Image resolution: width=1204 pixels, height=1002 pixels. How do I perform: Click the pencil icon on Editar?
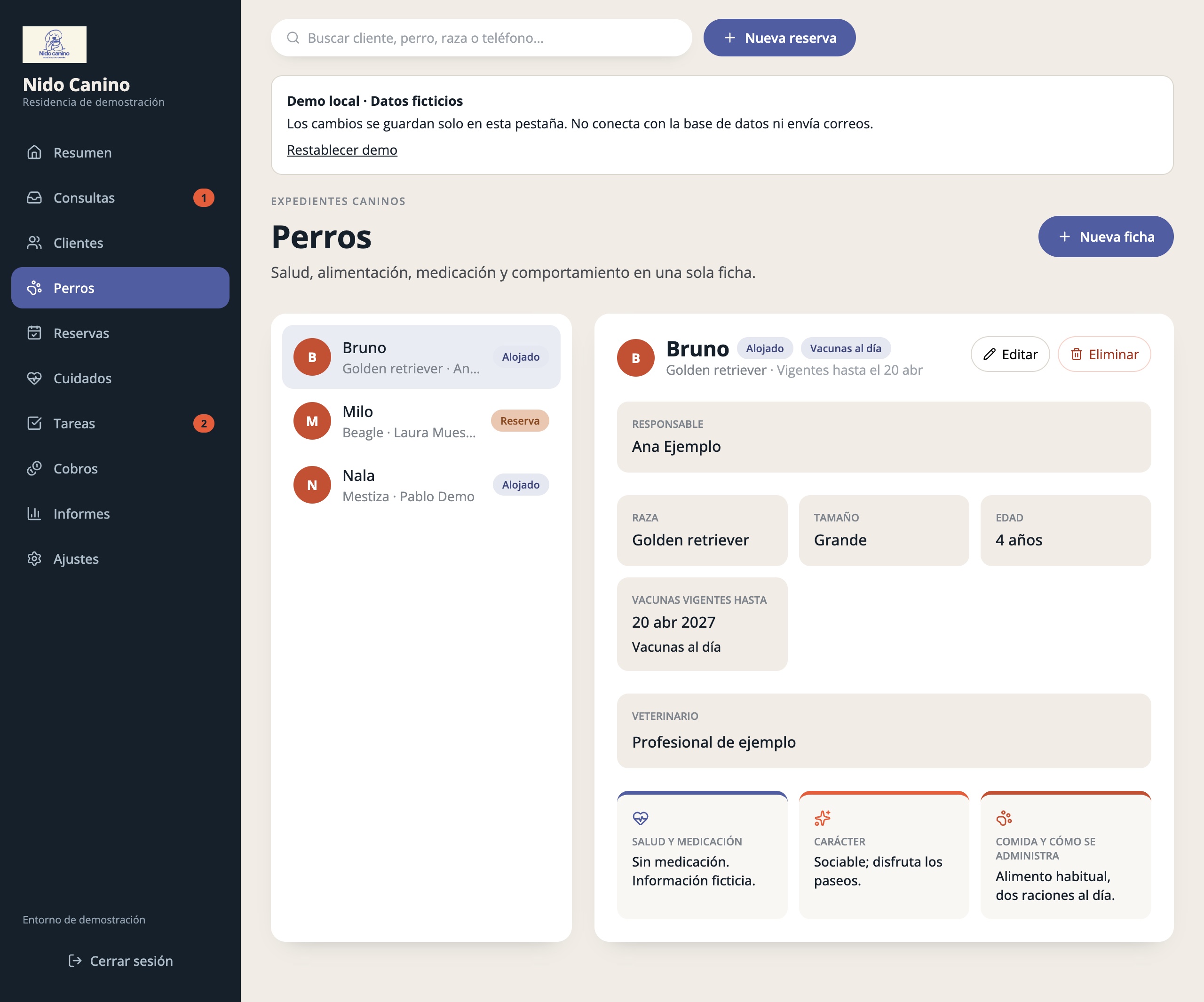pyautogui.click(x=990, y=354)
